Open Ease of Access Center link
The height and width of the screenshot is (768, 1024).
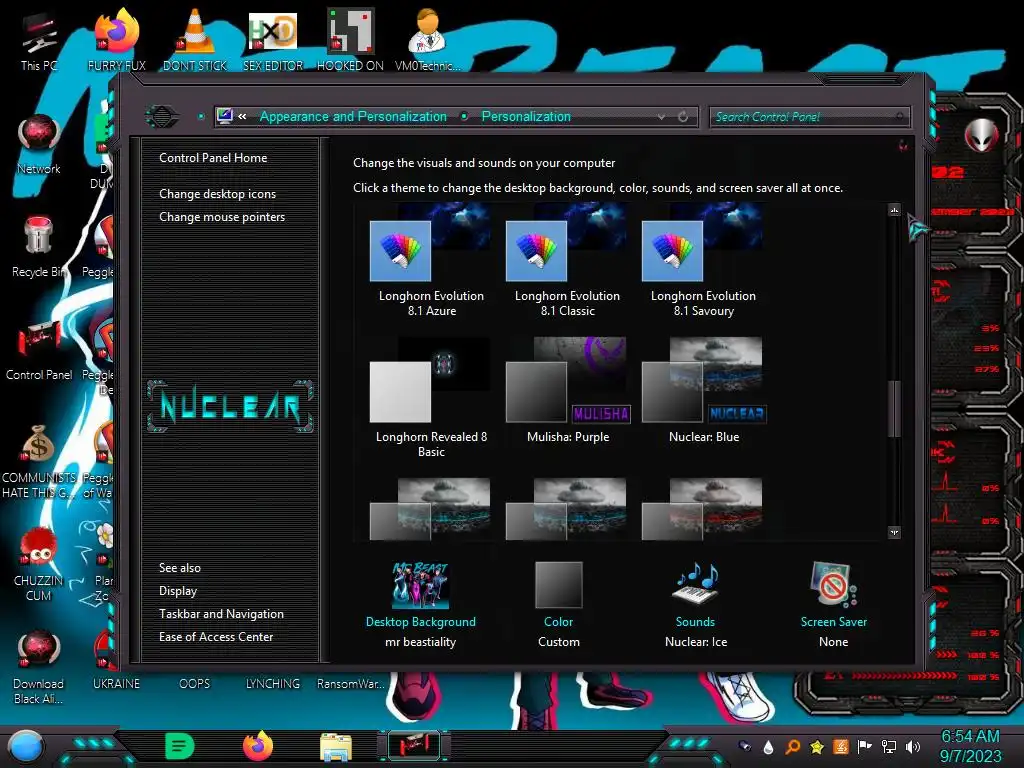(x=216, y=637)
